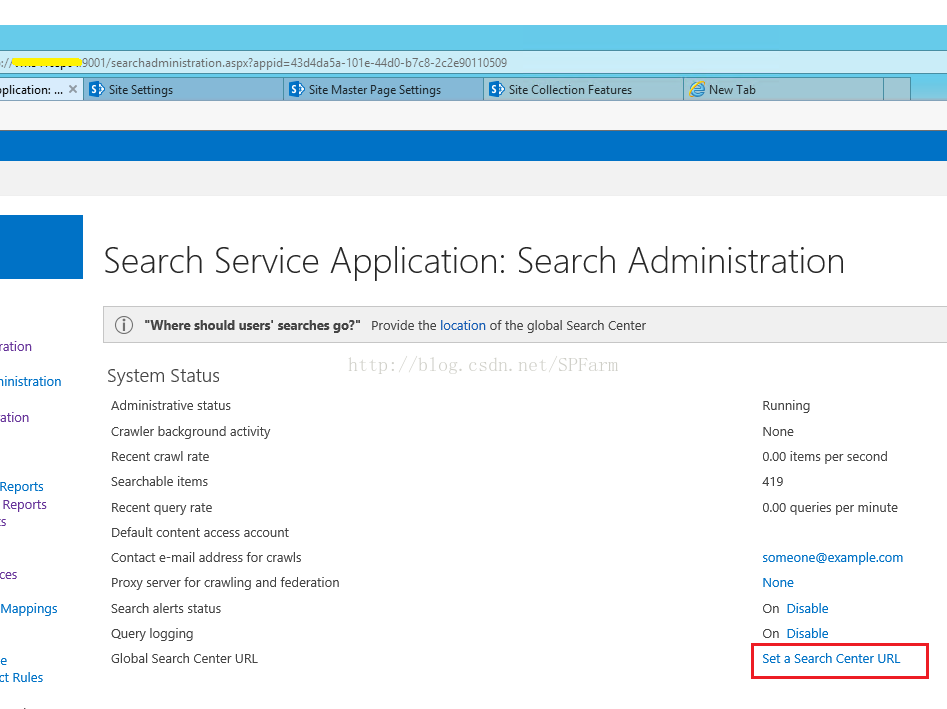Viewport: 947px width, 709px height.
Task: Open the location link for Search Center
Action: point(463,326)
